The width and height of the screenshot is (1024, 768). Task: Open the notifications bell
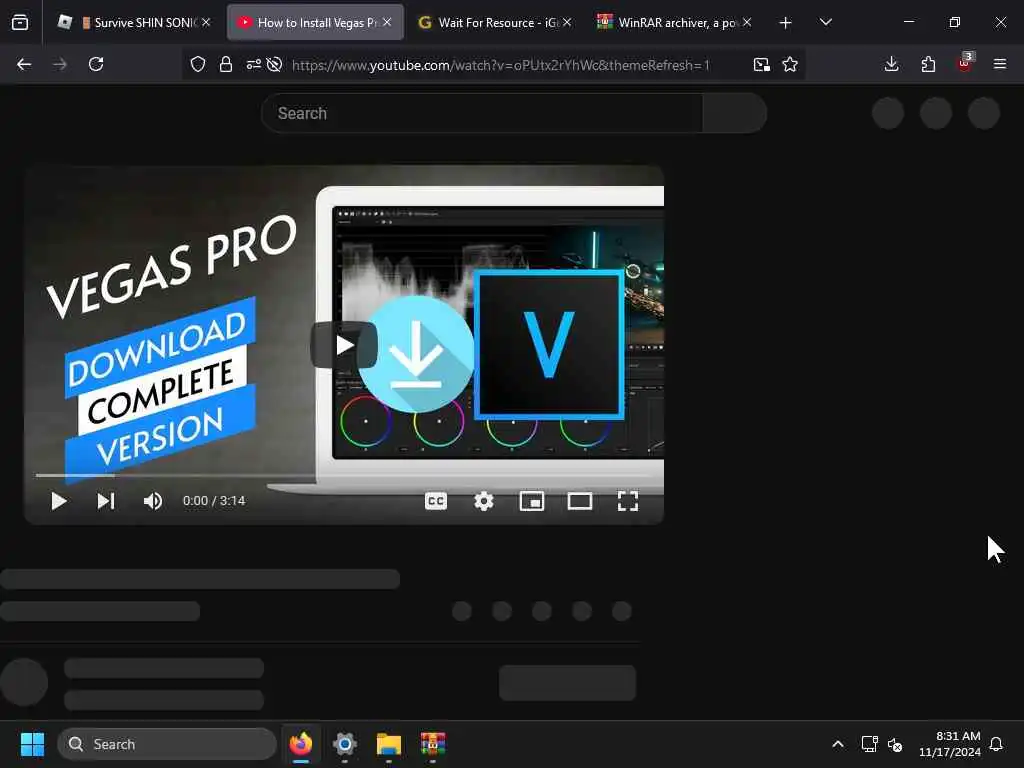tap(997, 744)
